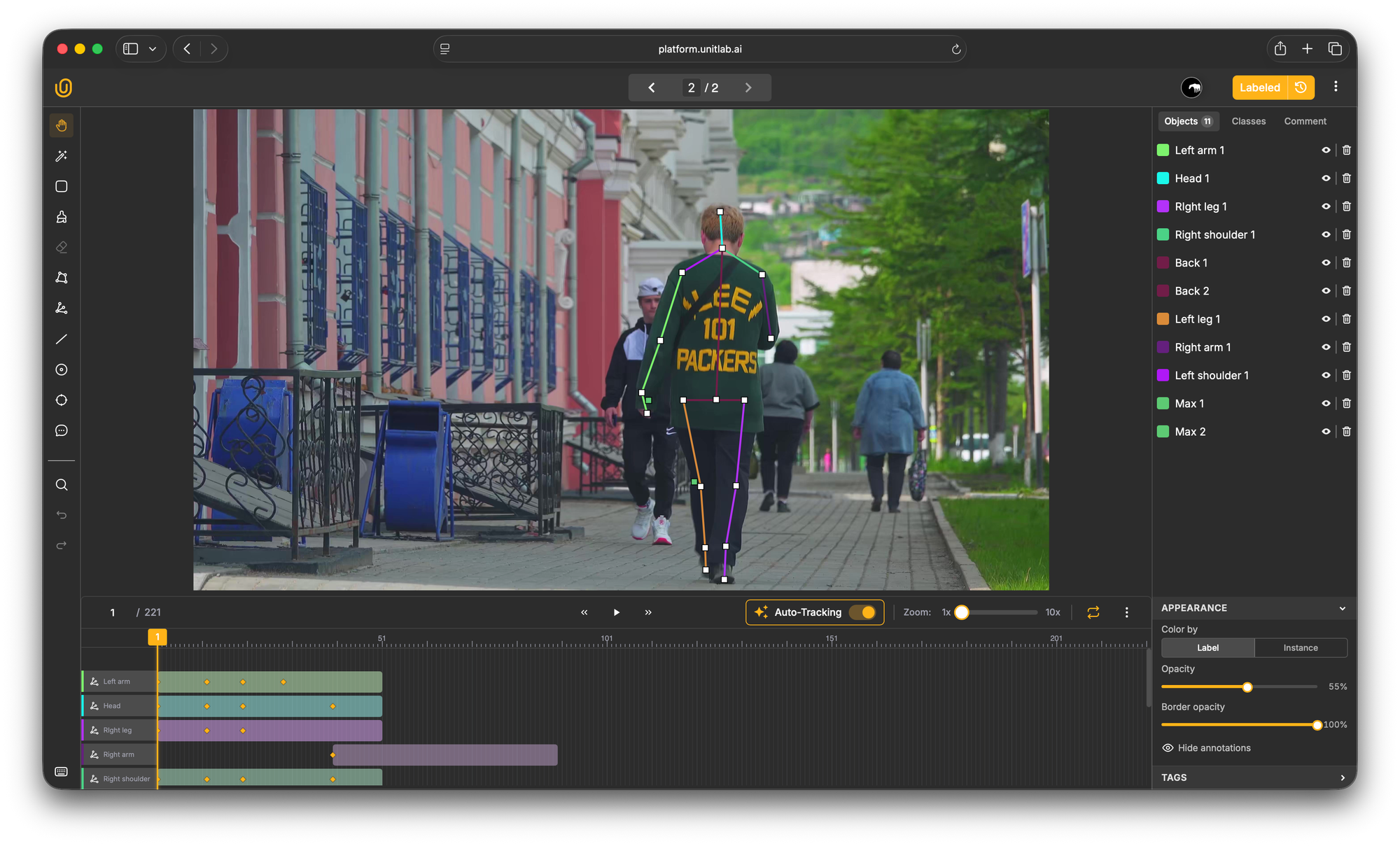Select the polygon annotation tool
This screenshot has width=1400, height=846.
click(62, 278)
